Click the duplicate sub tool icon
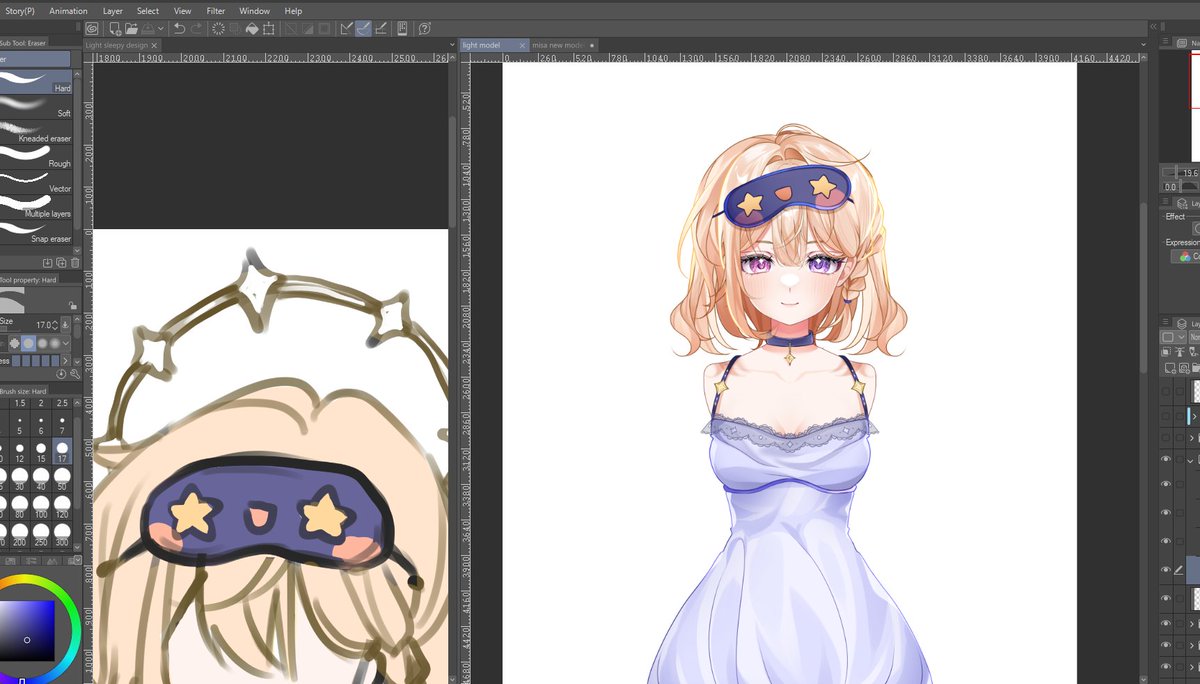Screen dimensions: 1200x684 point(60,263)
